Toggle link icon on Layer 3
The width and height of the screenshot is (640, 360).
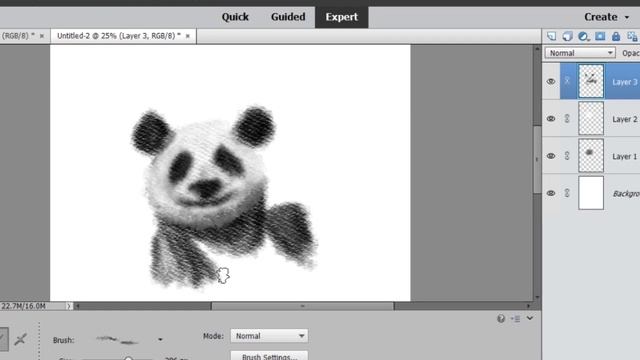pos(567,81)
